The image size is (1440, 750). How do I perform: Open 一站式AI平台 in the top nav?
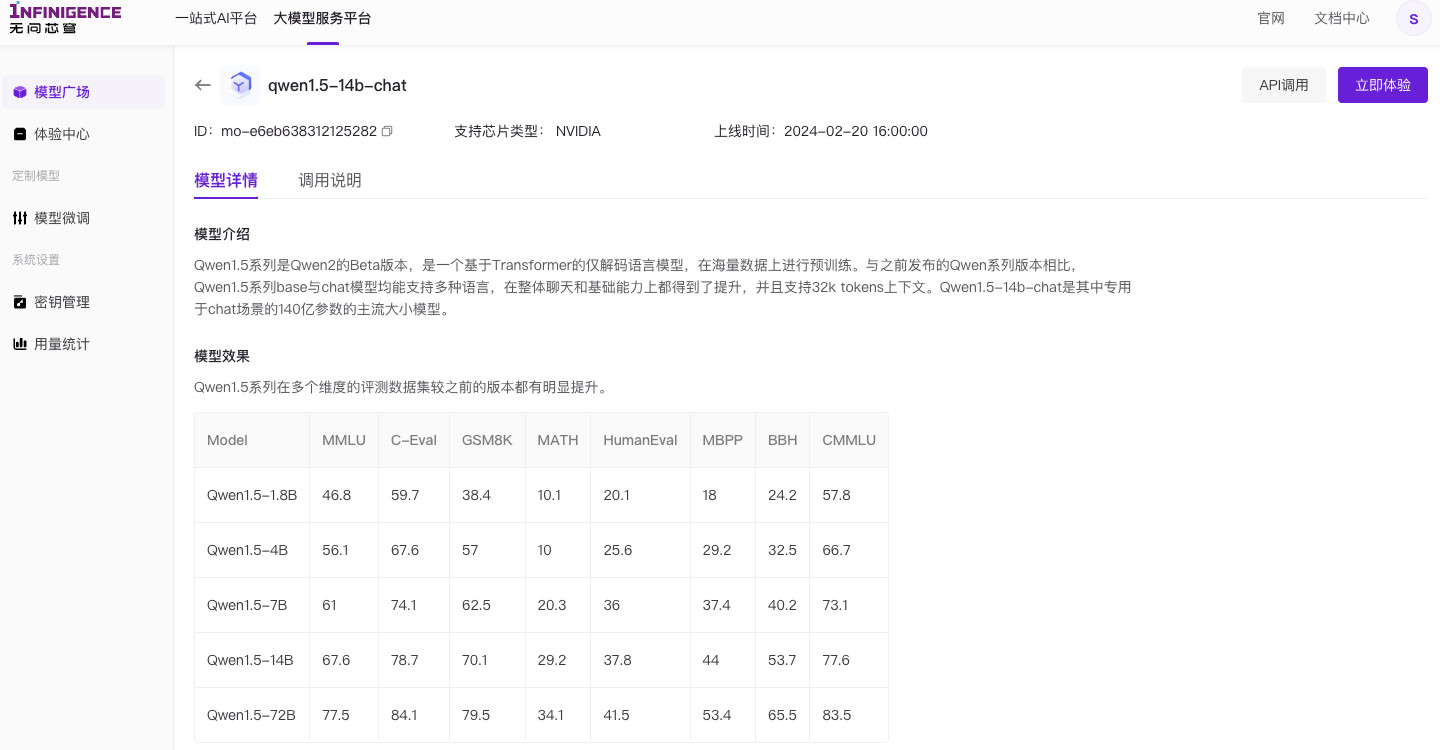216,18
